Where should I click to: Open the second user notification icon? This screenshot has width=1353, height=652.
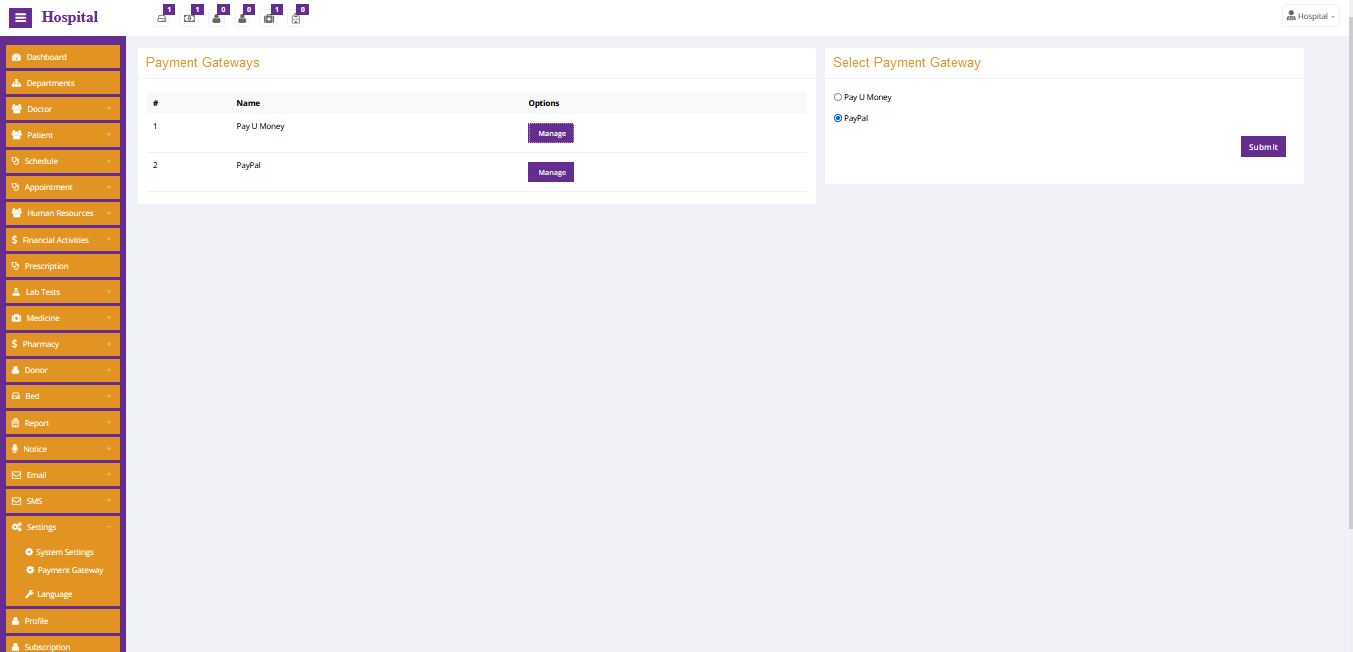click(x=242, y=18)
